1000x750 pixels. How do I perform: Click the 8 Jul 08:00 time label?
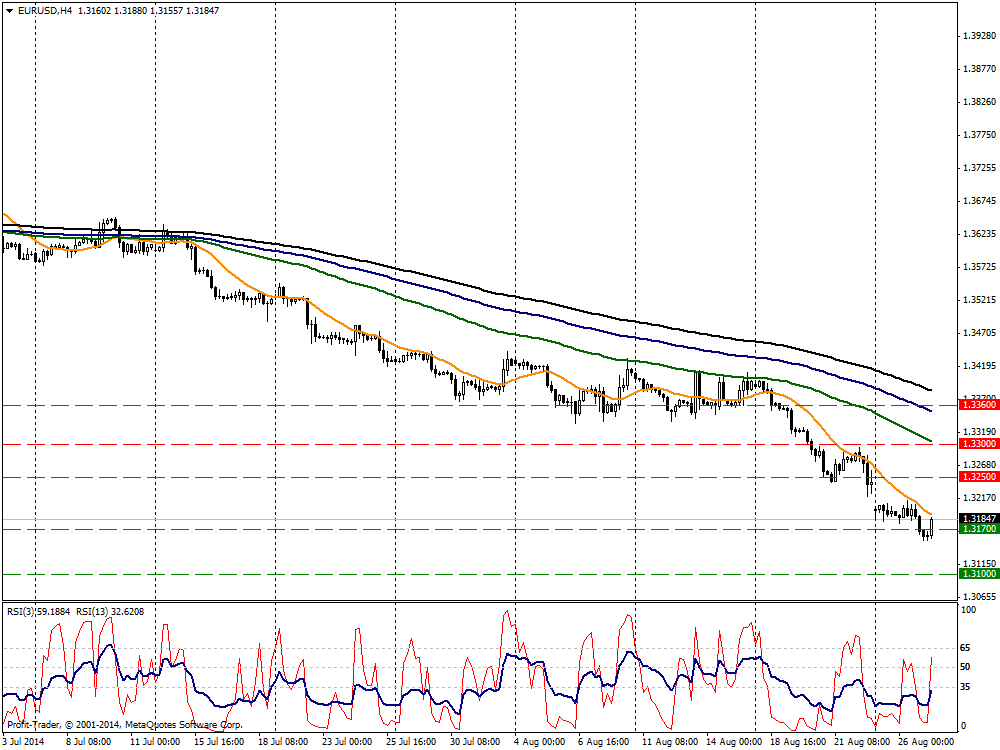(89, 742)
